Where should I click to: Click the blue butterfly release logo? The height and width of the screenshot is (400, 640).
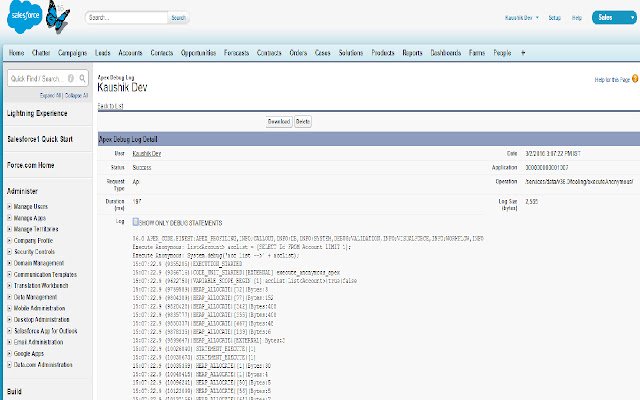[x=57, y=17]
